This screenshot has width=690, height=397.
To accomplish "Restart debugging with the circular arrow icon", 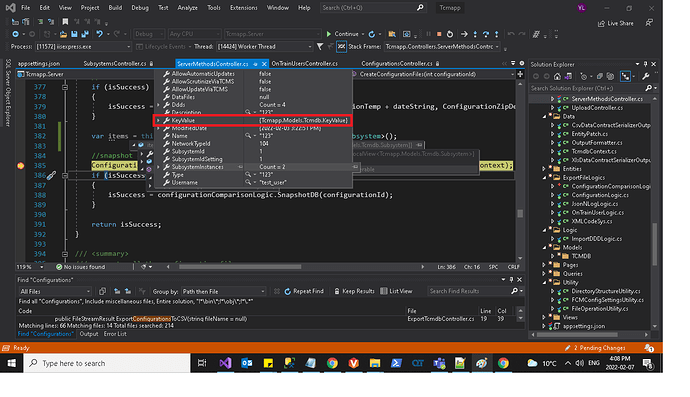I will (450, 34).
